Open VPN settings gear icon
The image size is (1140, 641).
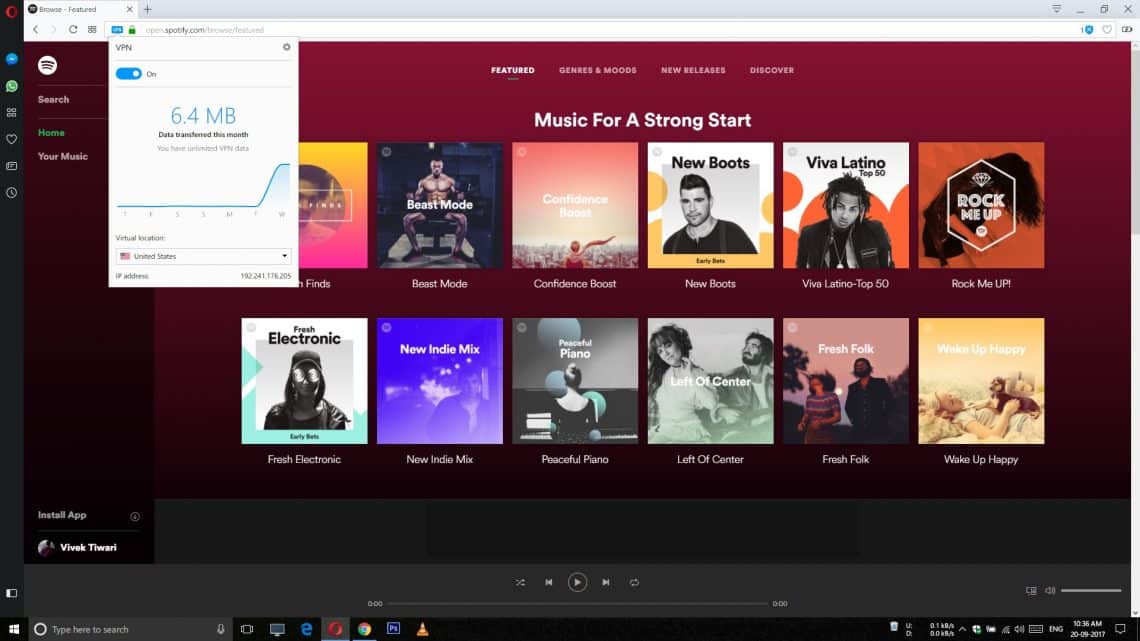tap(286, 47)
